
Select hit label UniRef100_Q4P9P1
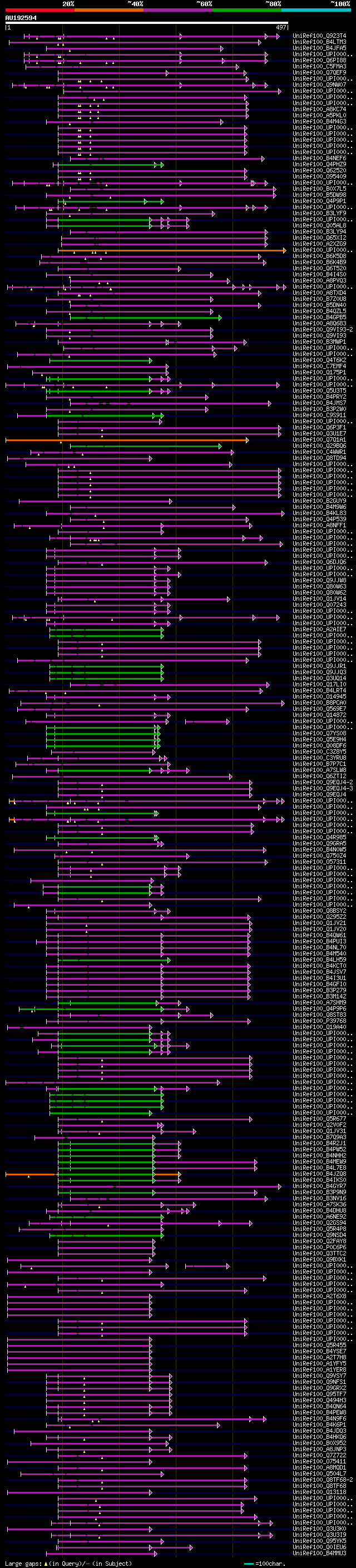pos(319,201)
